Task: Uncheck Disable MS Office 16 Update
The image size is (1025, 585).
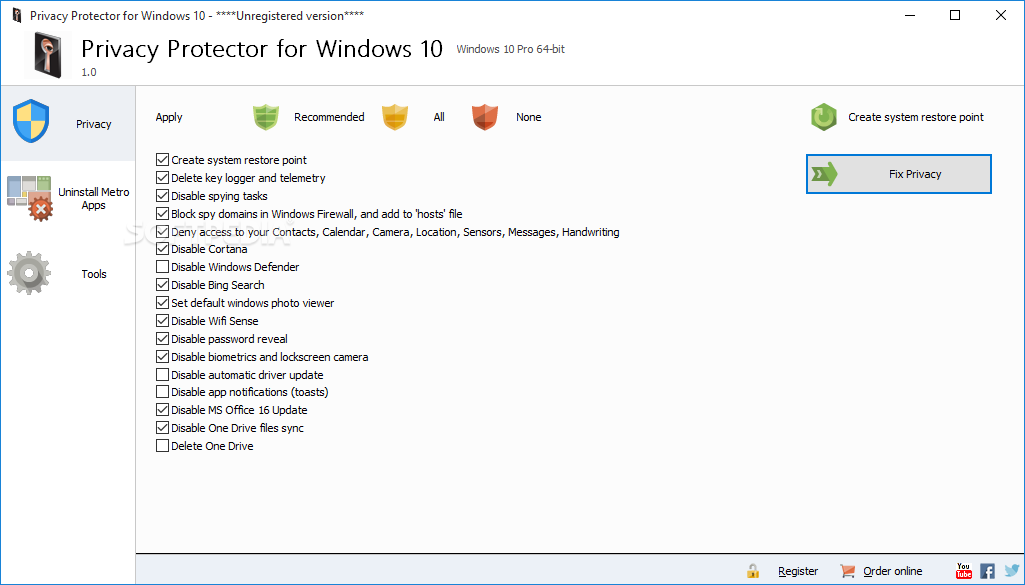Action: [x=162, y=410]
